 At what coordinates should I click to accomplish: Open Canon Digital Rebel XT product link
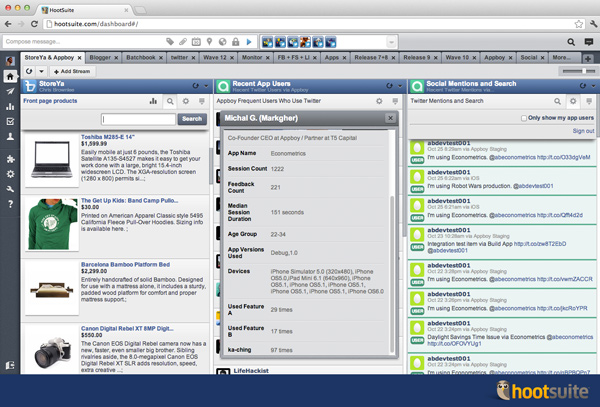pyautogui.click(x=127, y=328)
